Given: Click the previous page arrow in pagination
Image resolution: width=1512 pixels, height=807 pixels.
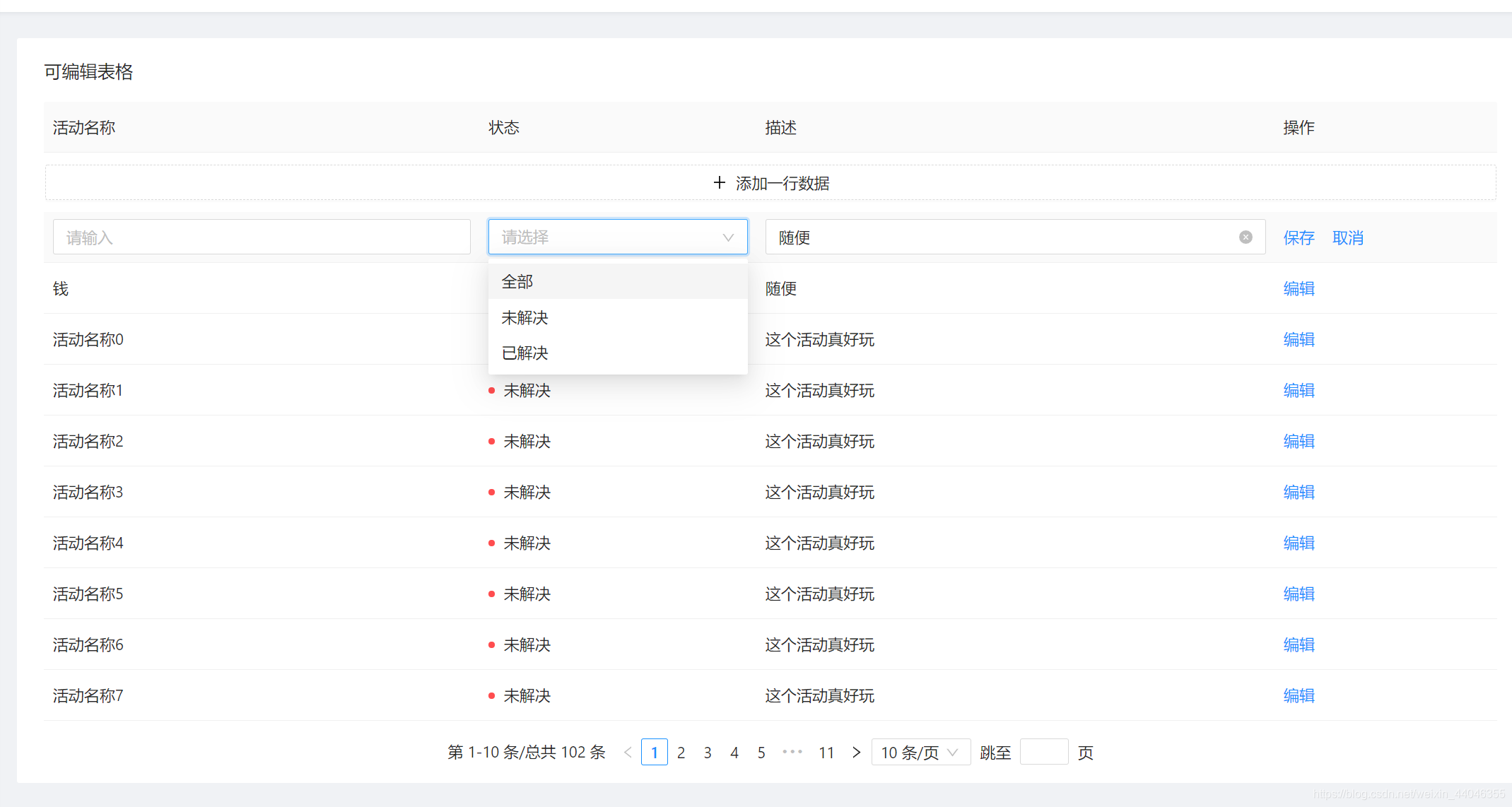Looking at the screenshot, I should point(627,752).
